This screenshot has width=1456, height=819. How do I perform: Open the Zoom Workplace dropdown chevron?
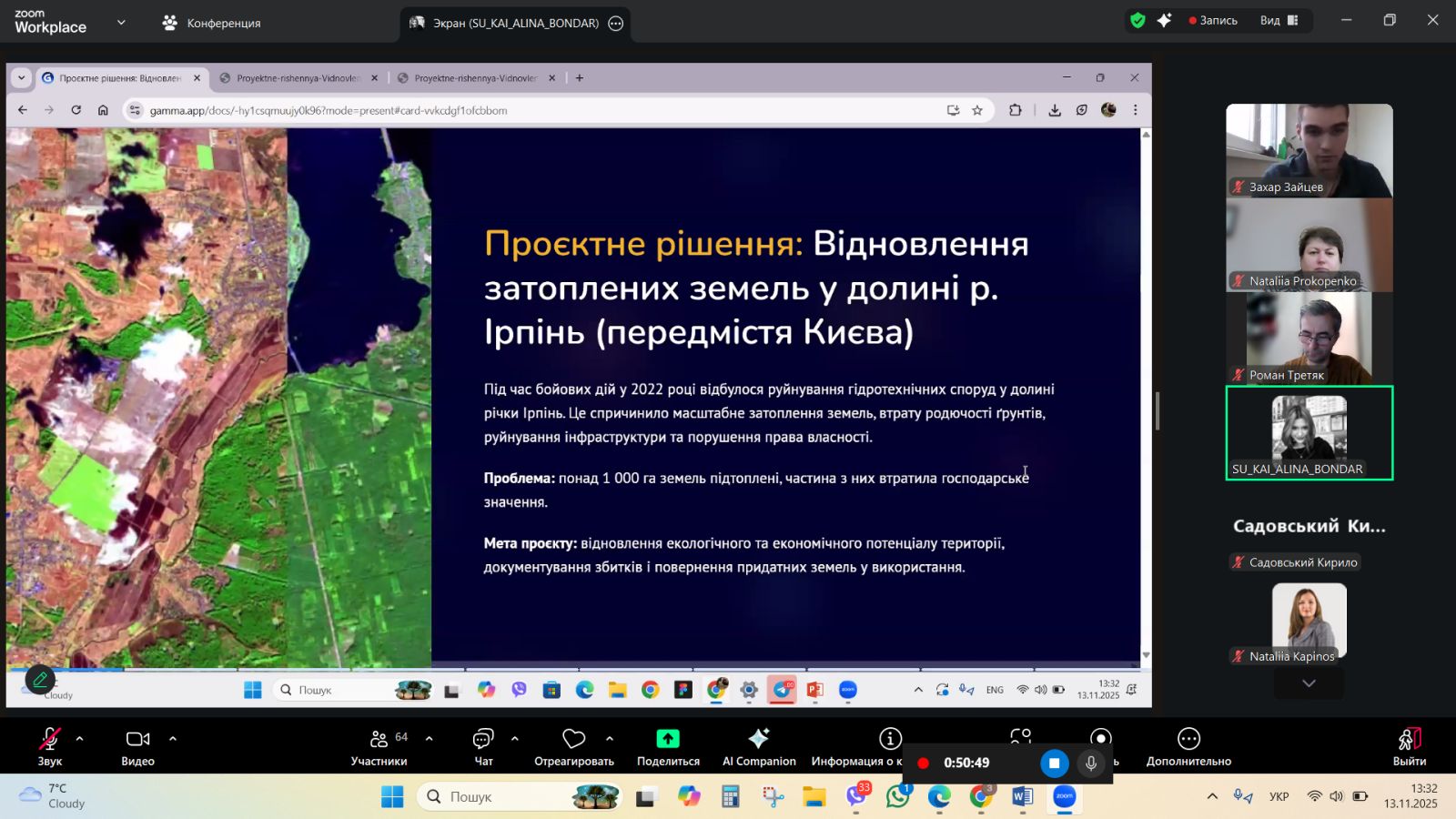[x=121, y=23]
